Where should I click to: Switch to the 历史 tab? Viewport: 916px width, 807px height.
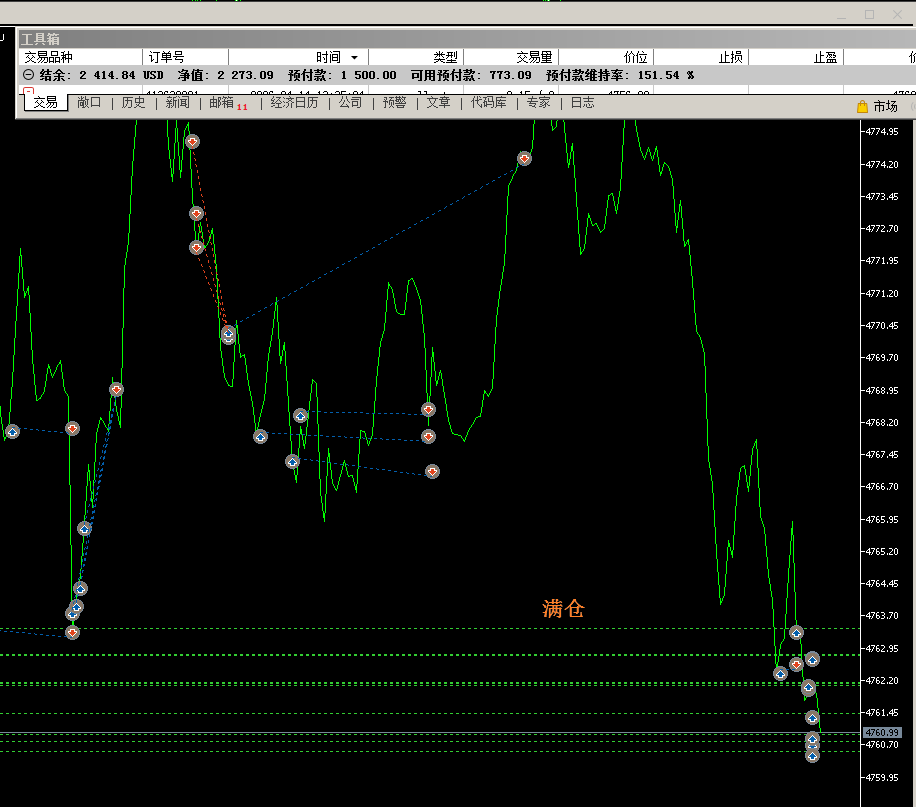tap(133, 102)
